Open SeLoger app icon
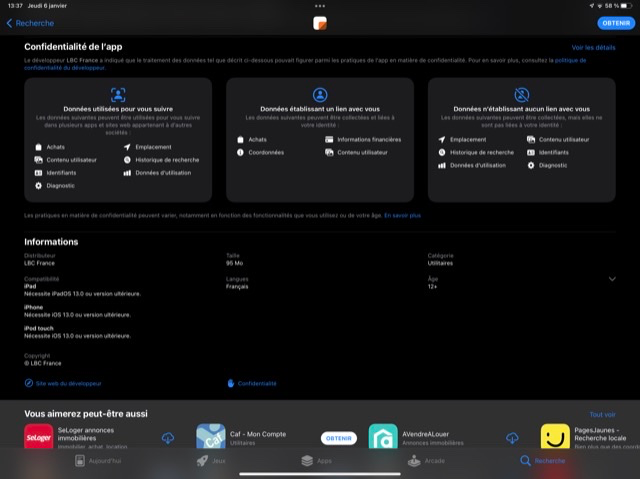The width and height of the screenshot is (640, 479). point(38,438)
